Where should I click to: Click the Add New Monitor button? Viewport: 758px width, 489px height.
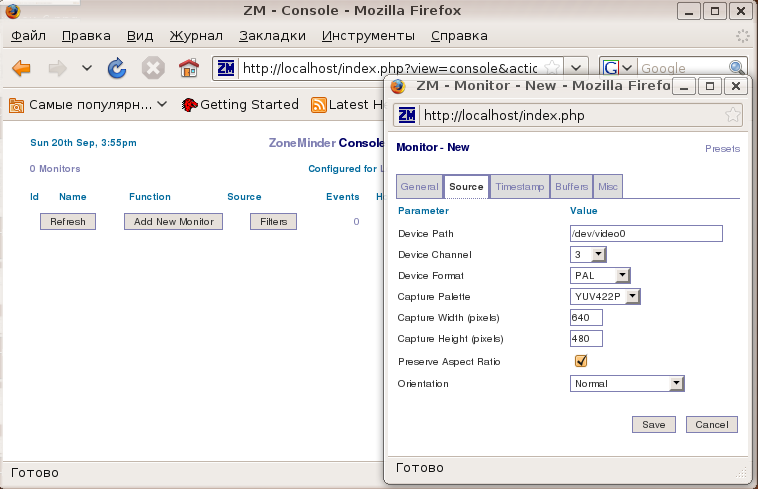(174, 221)
